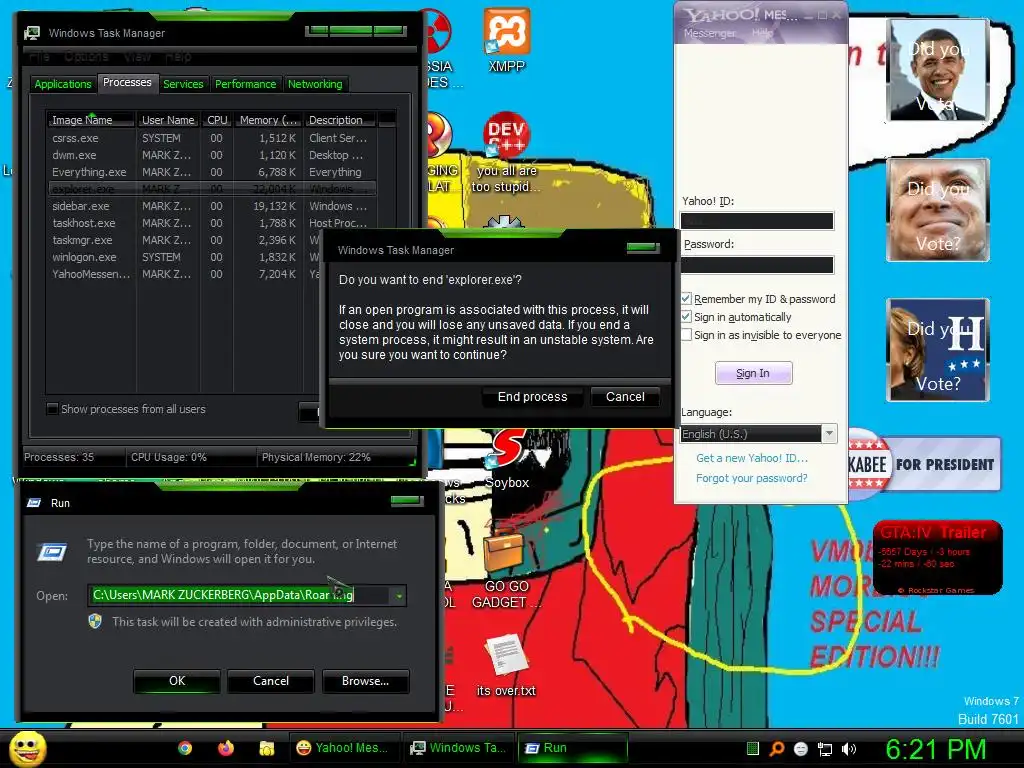Click the GTA:IV Trailer countdown gadget

tap(937, 557)
